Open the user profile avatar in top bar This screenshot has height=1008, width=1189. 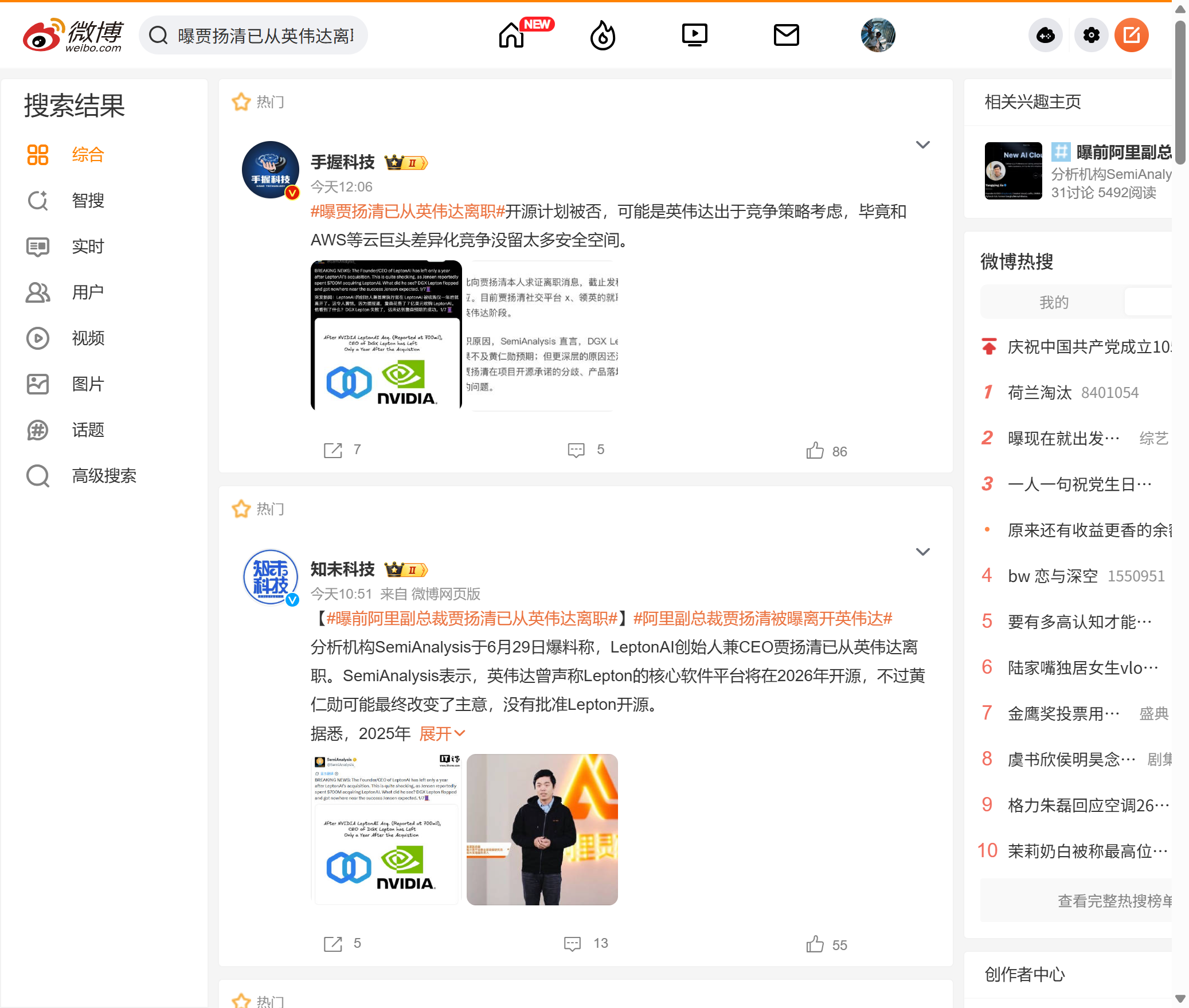click(878, 36)
